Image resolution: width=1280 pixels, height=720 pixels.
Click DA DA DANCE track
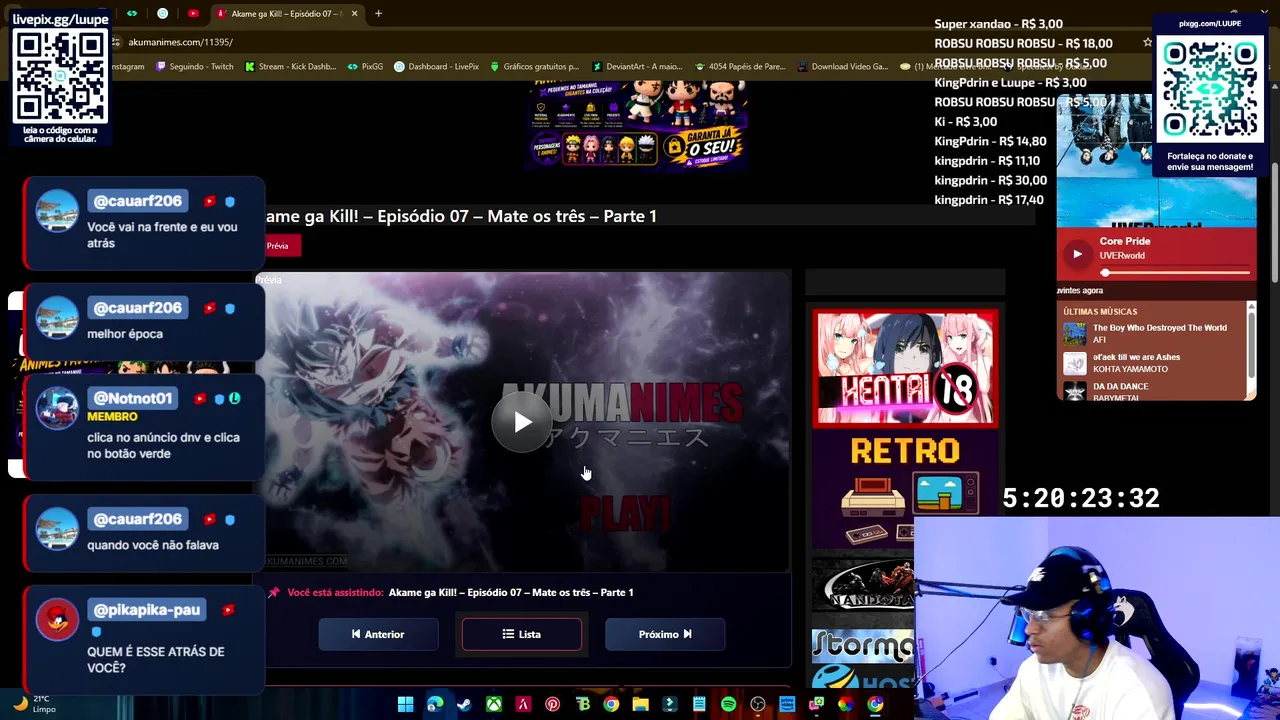click(x=1120, y=386)
